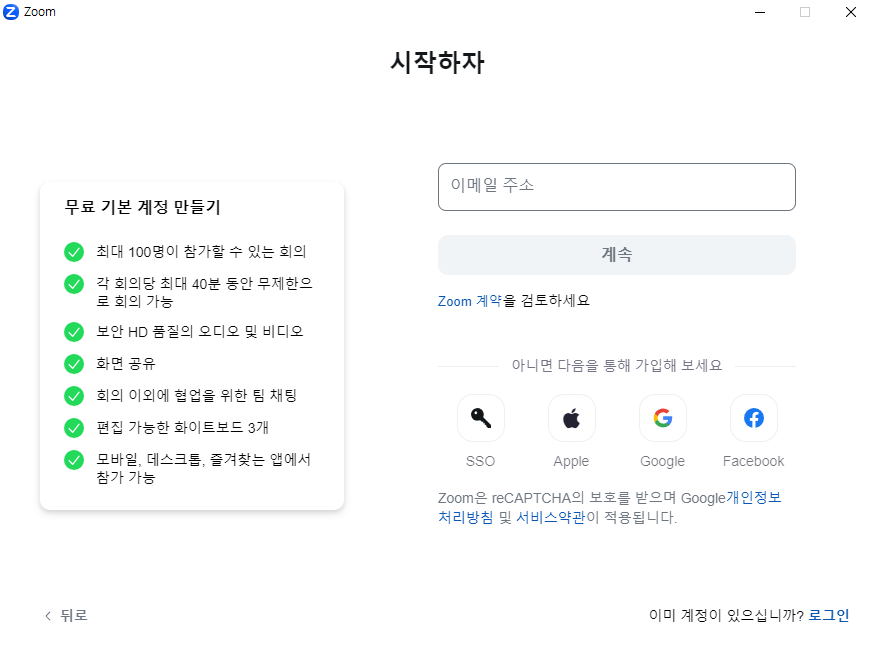Click the Facebook label text
Viewport: 873px width, 655px height.
[753, 461]
